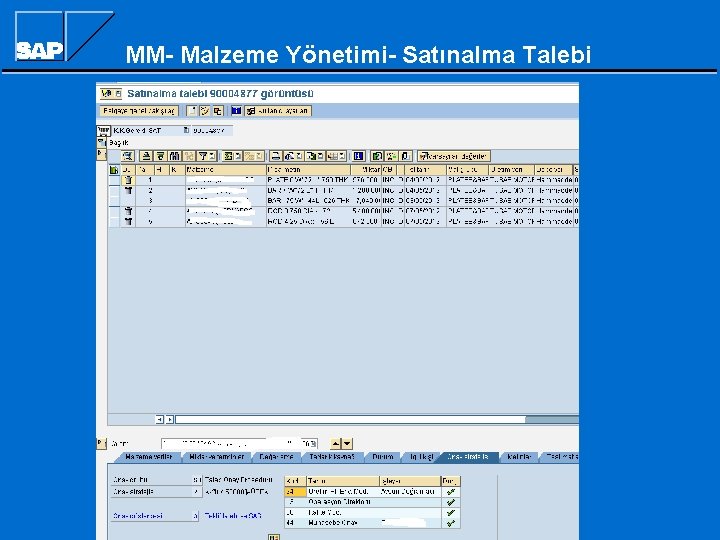This screenshot has height=540, width=720.
Task: Go to next item with down arrow
Action: [x=347, y=444]
